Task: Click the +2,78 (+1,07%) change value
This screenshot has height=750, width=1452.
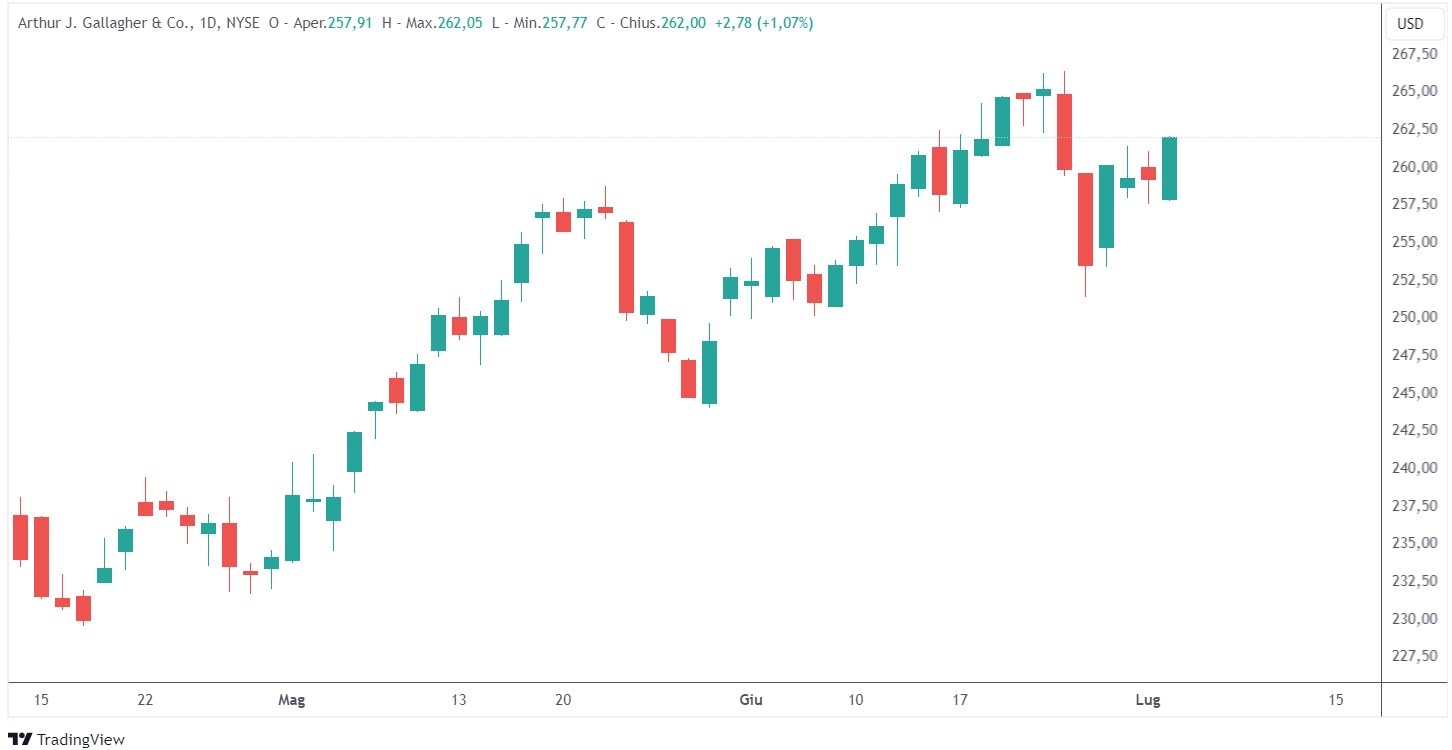Action: coord(764,23)
